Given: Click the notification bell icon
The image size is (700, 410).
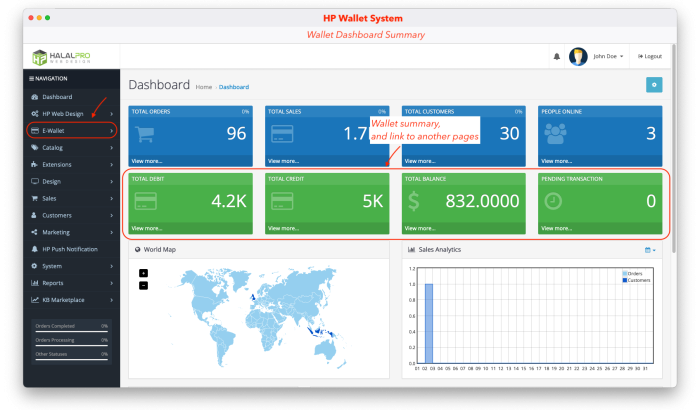Looking at the screenshot, I should 556,56.
